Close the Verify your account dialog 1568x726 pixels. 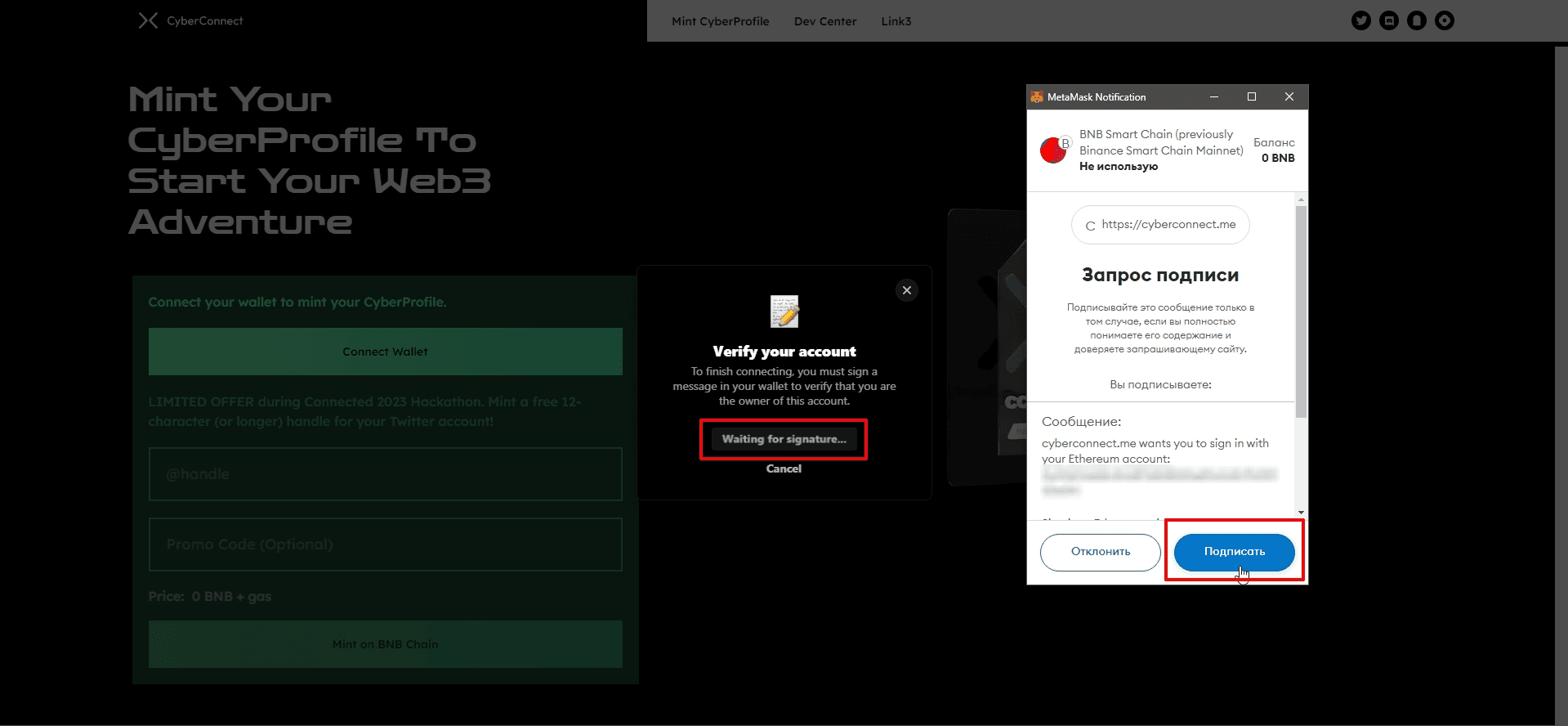[907, 290]
